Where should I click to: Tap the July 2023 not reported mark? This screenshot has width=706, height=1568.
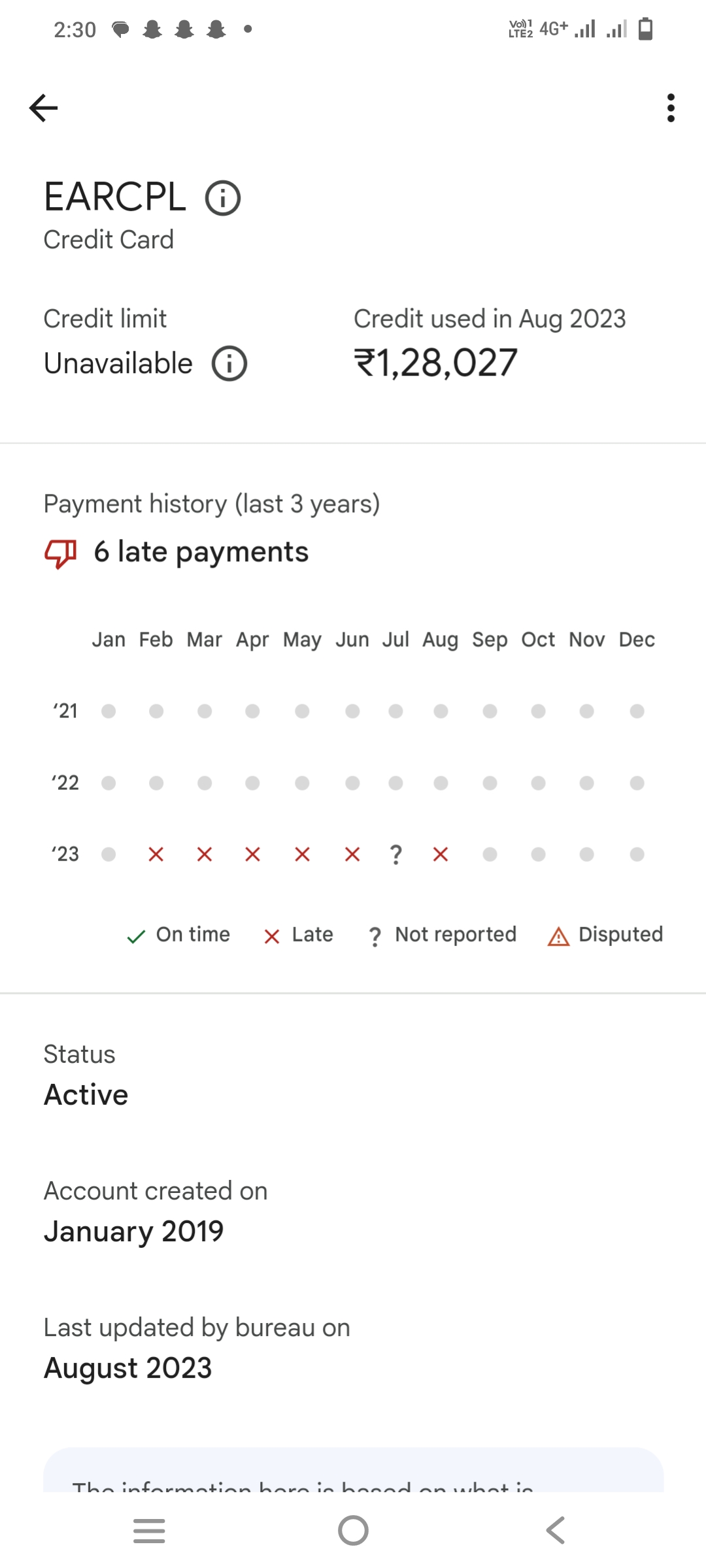395,854
